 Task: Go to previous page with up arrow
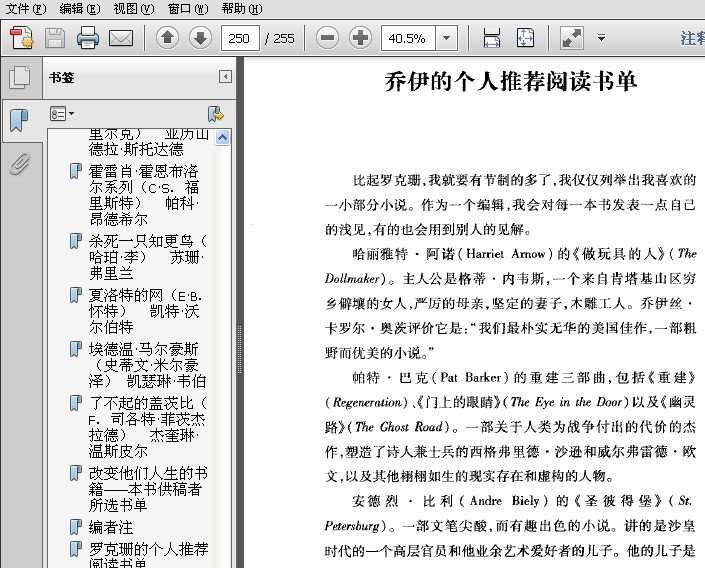167,39
